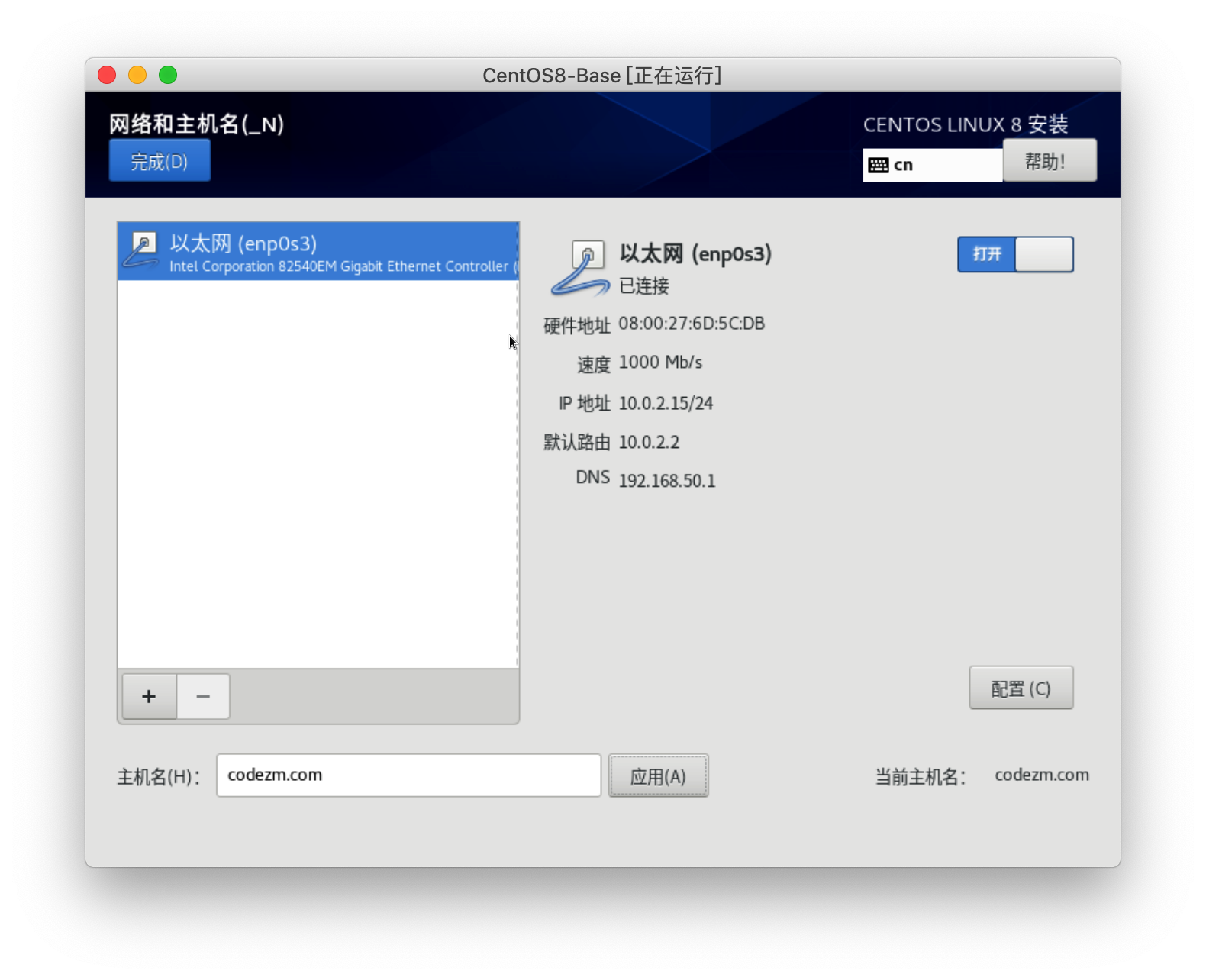Click the empty area of device list
The width and height of the screenshot is (1206, 980).
tap(318, 473)
